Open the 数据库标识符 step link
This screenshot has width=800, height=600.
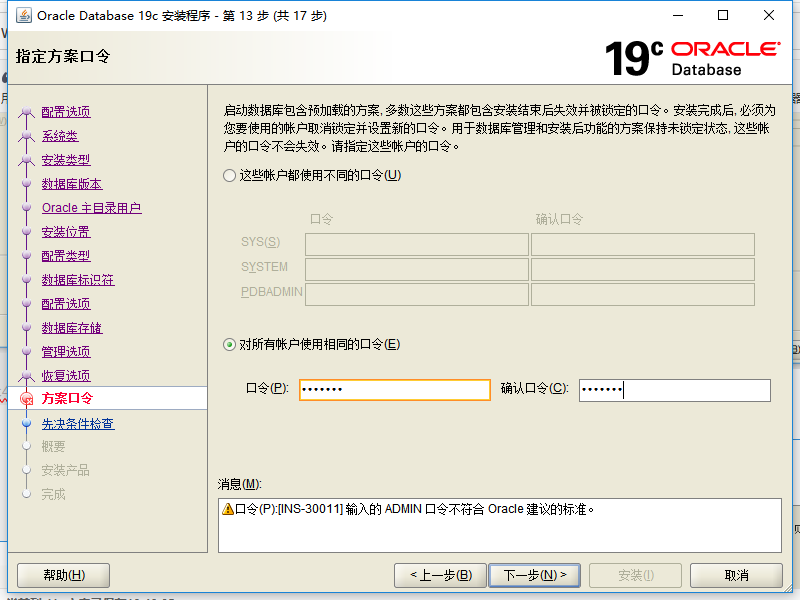78,280
